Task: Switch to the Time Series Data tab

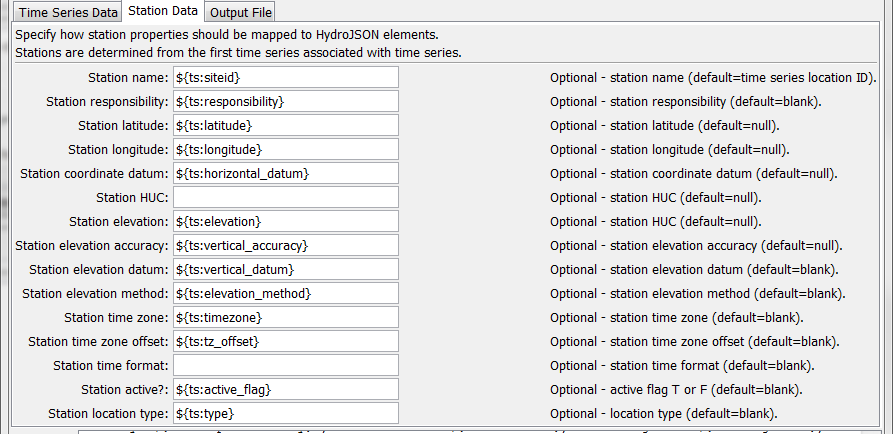Action: point(68,13)
